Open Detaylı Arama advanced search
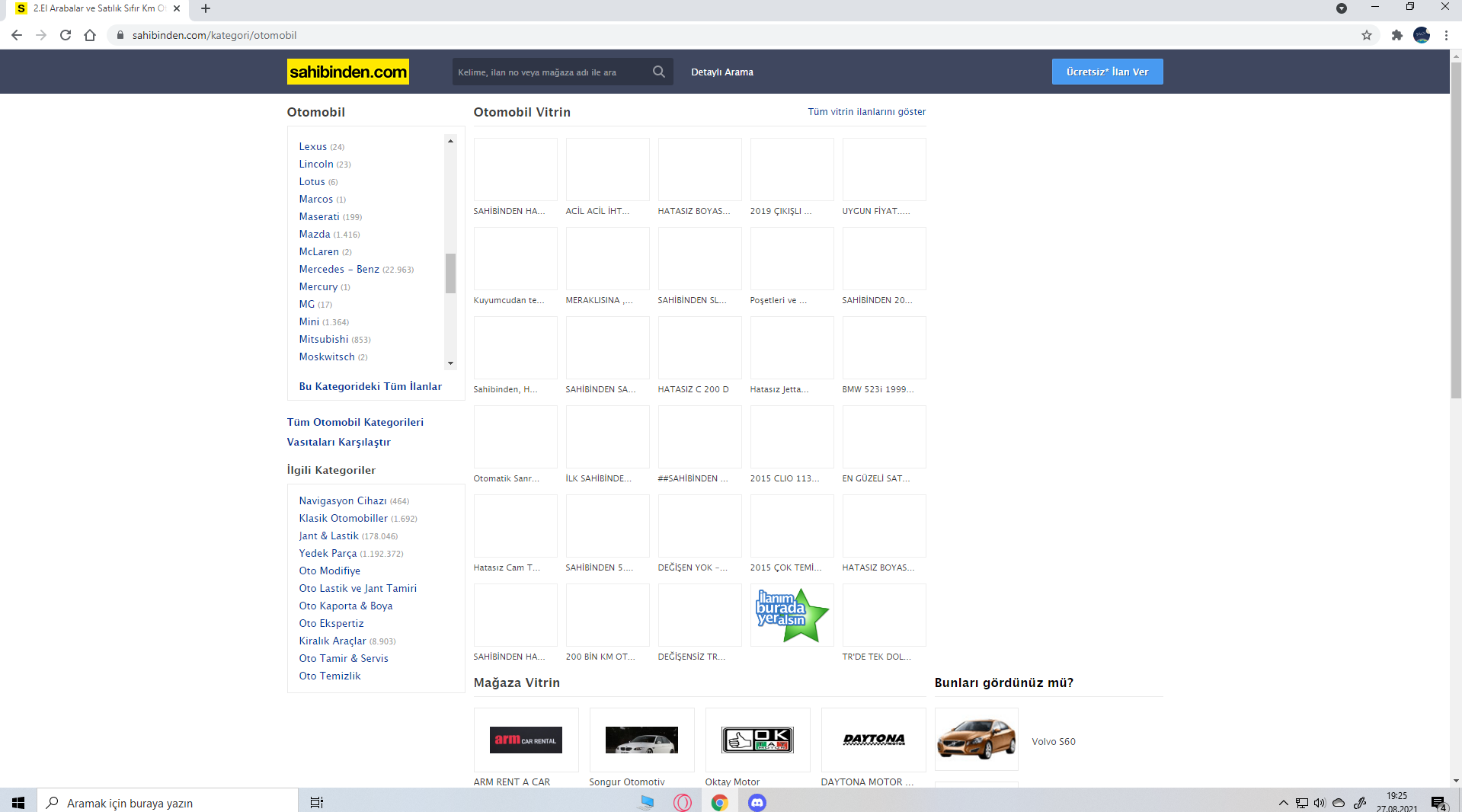 point(722,72)
